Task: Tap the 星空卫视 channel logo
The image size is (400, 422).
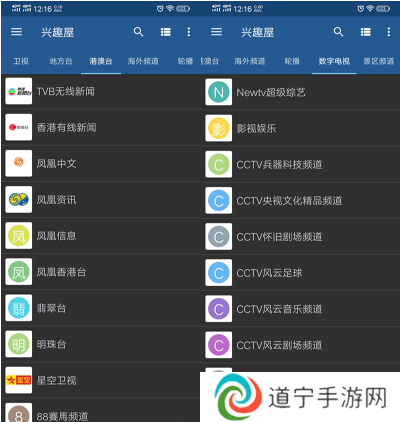Action: point(19,380)
